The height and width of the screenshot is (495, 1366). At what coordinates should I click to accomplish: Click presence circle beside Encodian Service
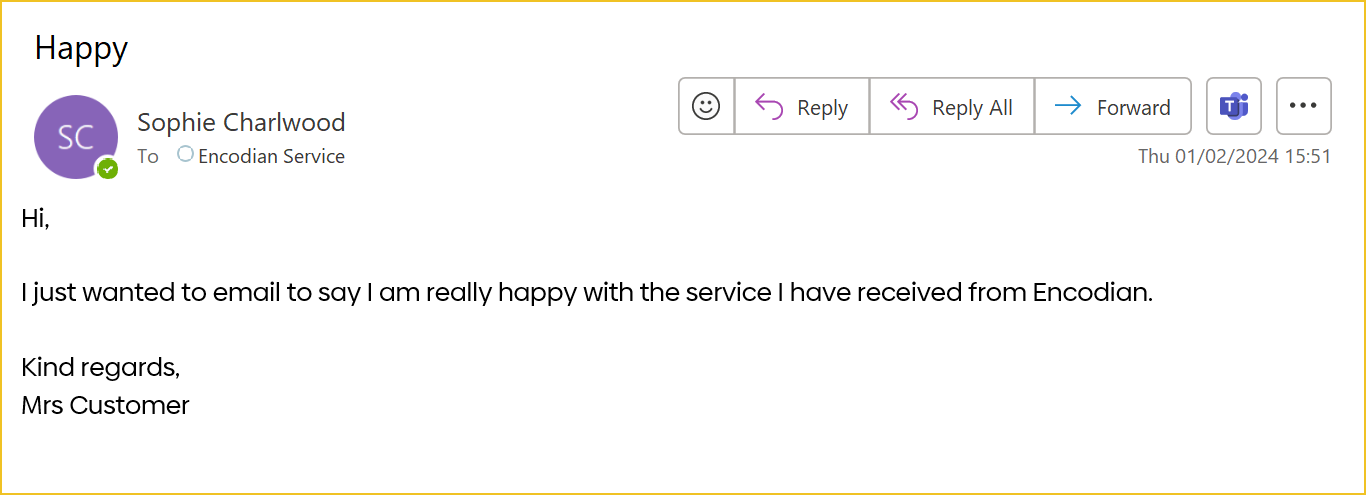(185, 154)
